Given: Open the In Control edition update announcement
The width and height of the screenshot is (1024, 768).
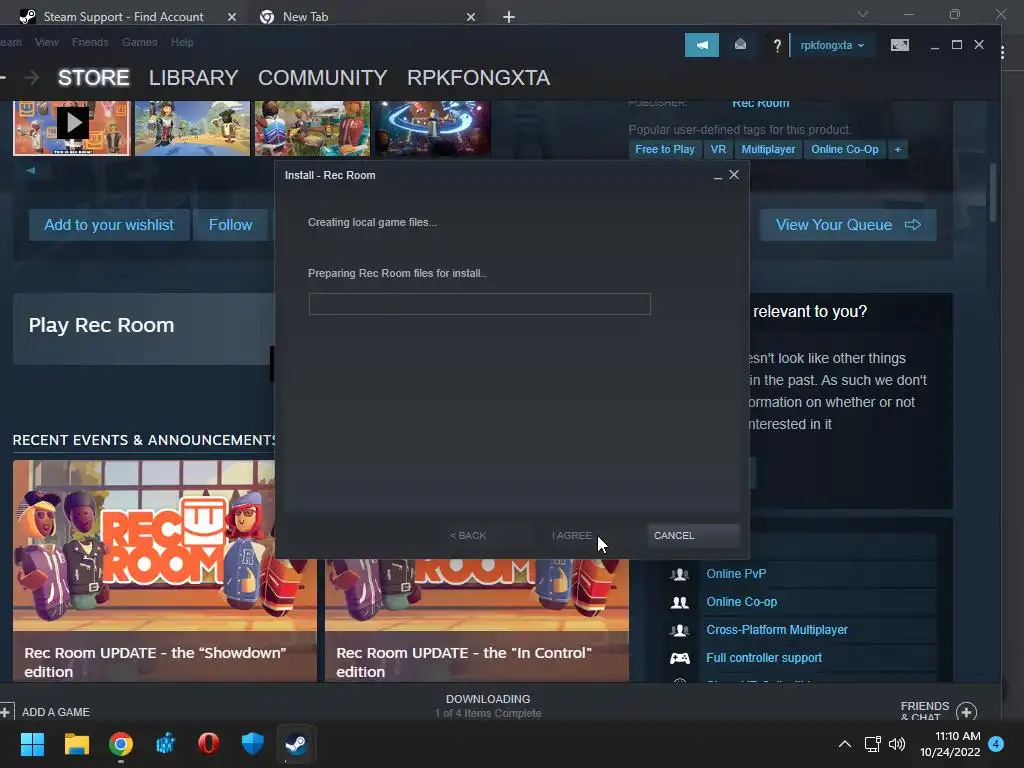Looking at the screenshot, I should point(477,620).
